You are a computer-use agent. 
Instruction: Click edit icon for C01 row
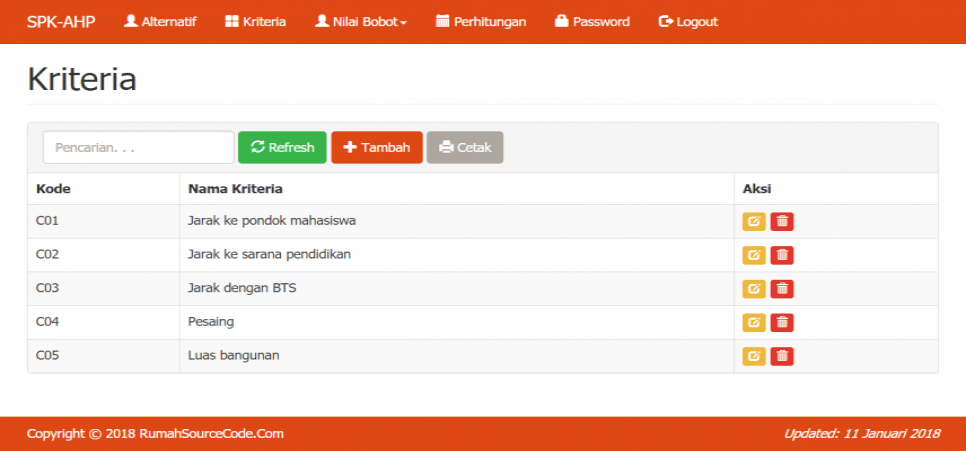(753, 222)
